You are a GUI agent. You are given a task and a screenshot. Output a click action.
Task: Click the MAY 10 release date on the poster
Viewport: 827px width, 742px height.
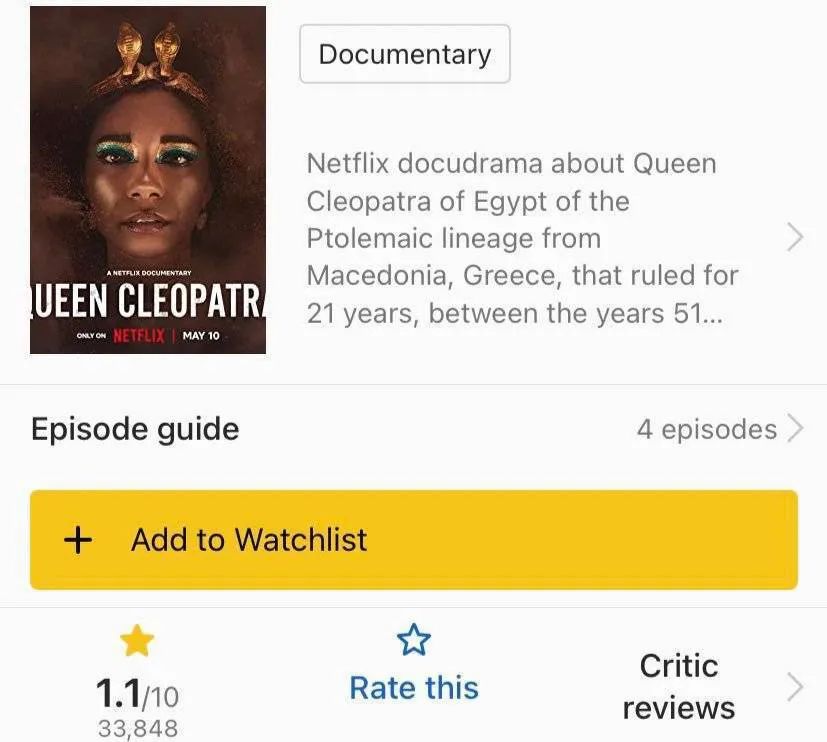[x=201, y=335]
